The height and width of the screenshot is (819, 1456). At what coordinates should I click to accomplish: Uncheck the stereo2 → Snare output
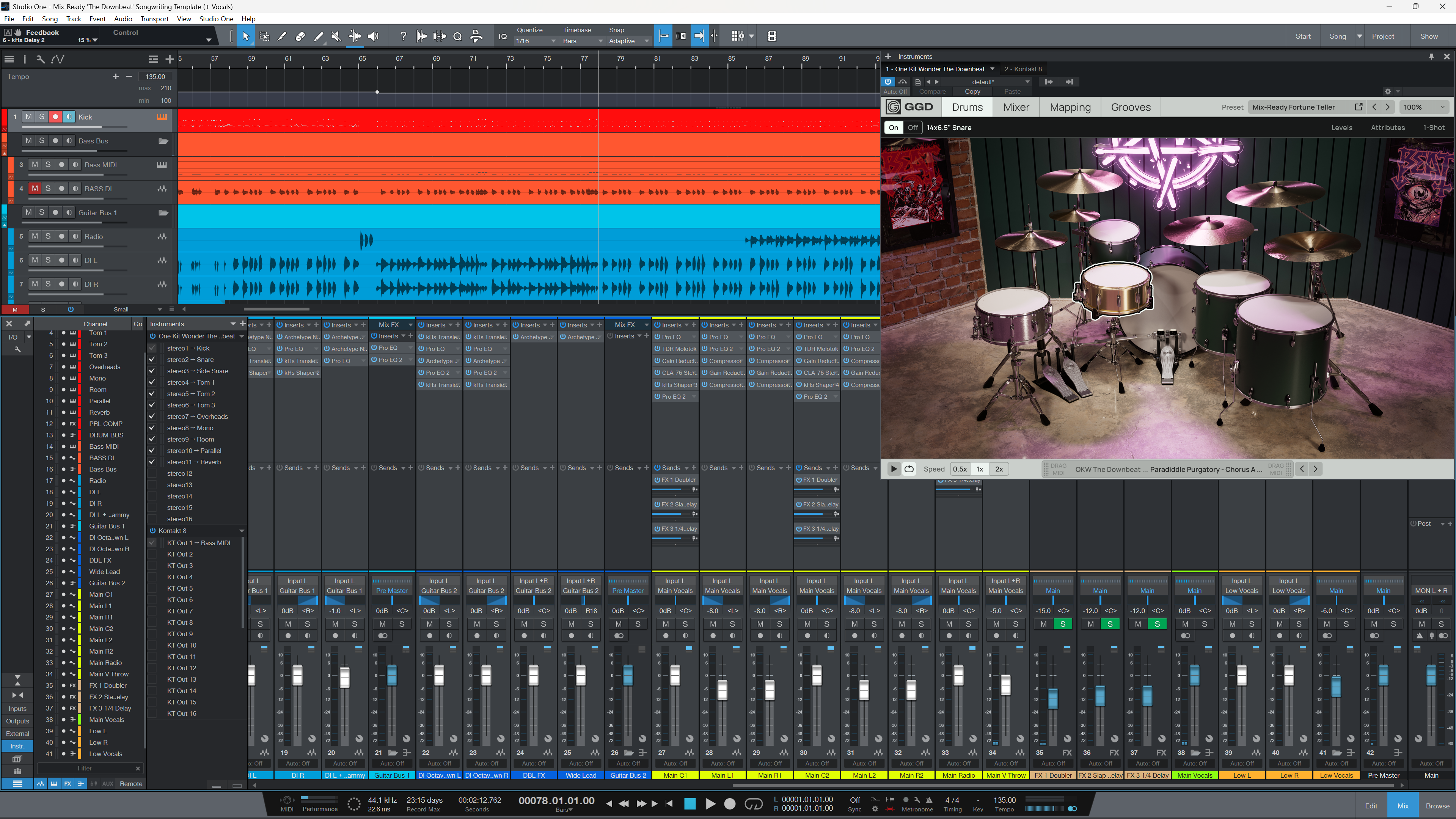151,360
